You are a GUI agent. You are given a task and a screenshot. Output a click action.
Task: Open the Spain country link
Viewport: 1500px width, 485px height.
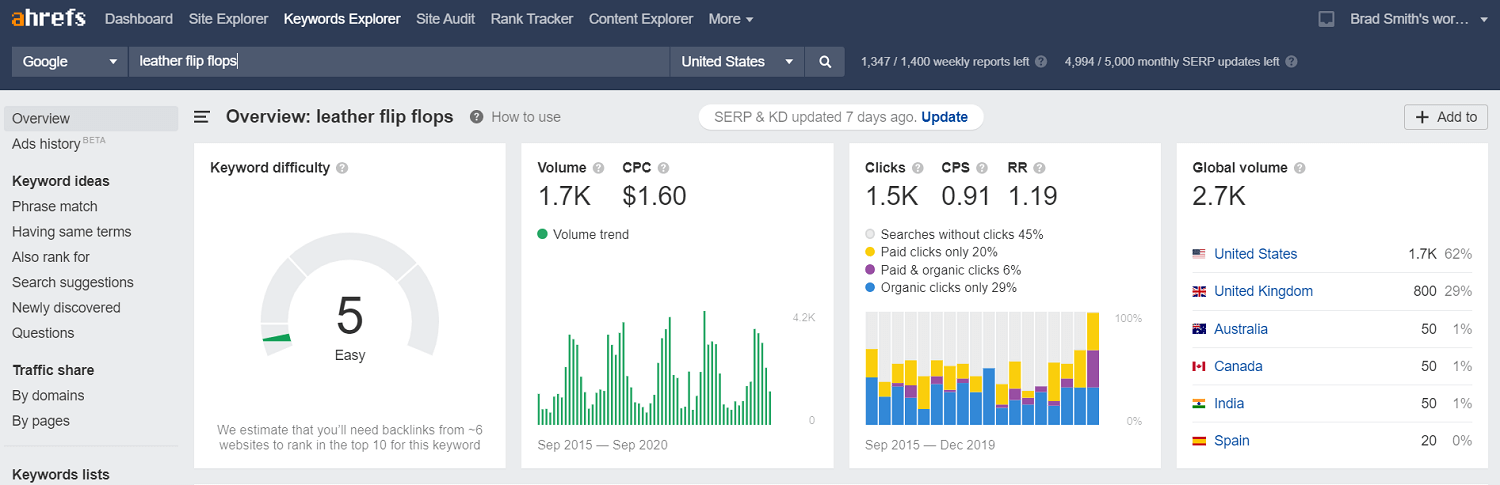coord(1232,441)
